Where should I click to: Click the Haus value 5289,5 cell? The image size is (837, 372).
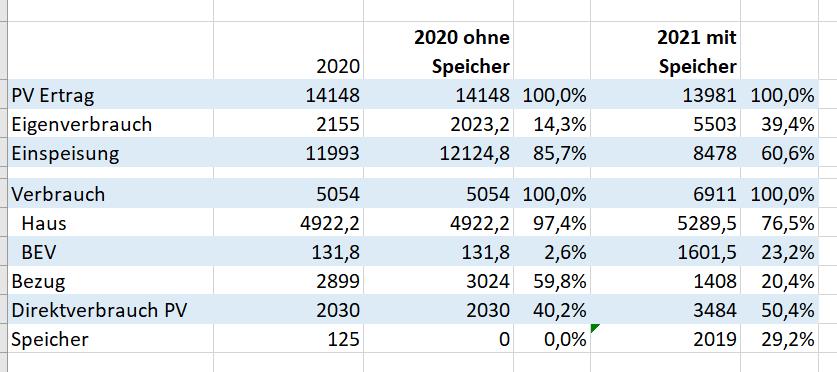[666, 223]
